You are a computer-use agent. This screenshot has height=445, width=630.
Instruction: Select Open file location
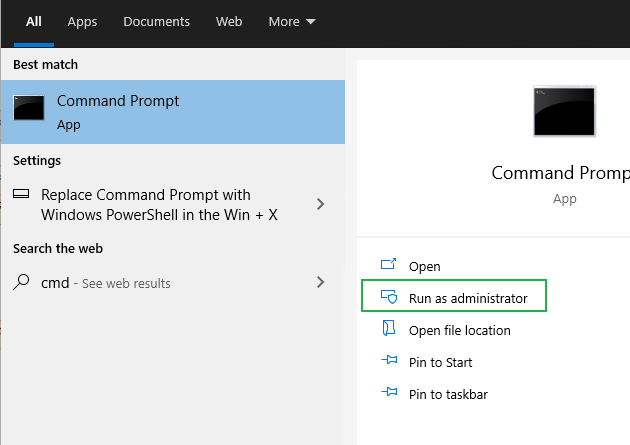pyautogui.click(x=459, y=330)
